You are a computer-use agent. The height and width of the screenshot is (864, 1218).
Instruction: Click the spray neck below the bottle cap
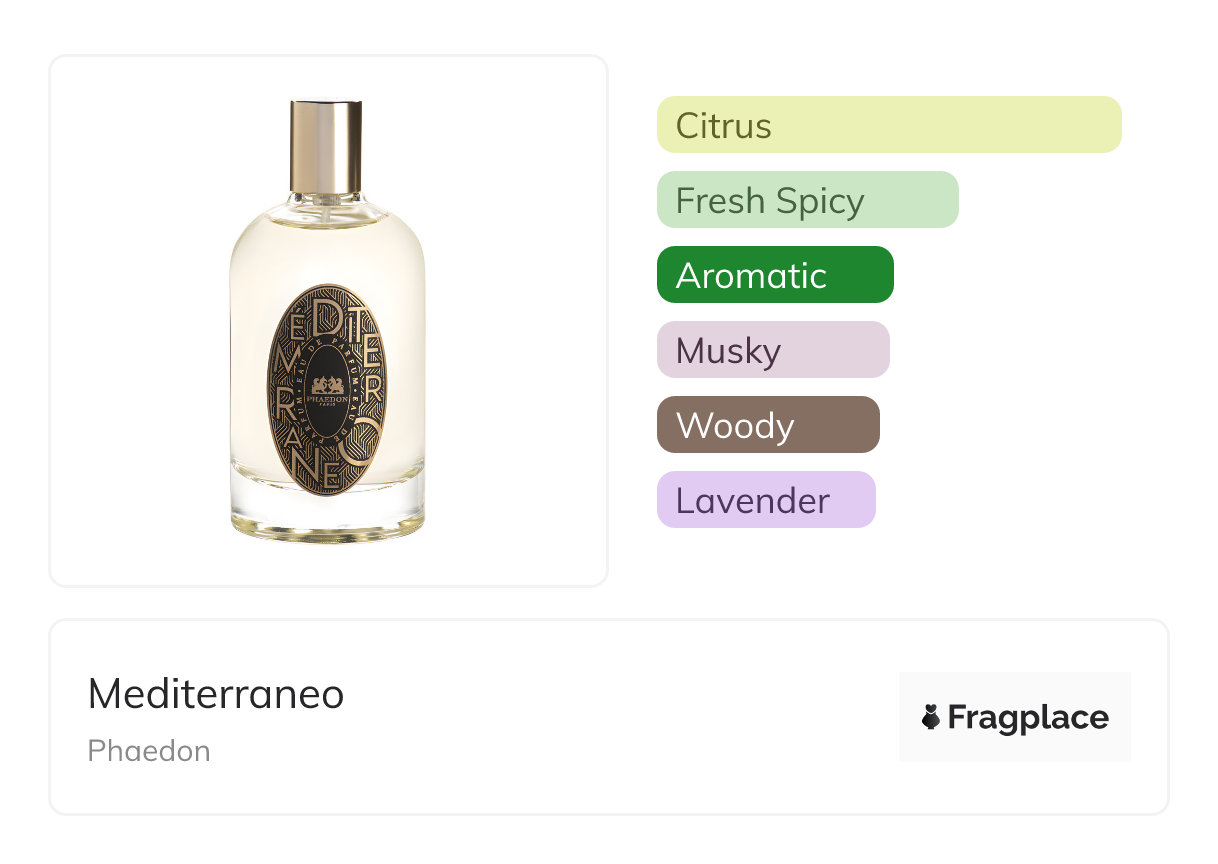point(326,203)
